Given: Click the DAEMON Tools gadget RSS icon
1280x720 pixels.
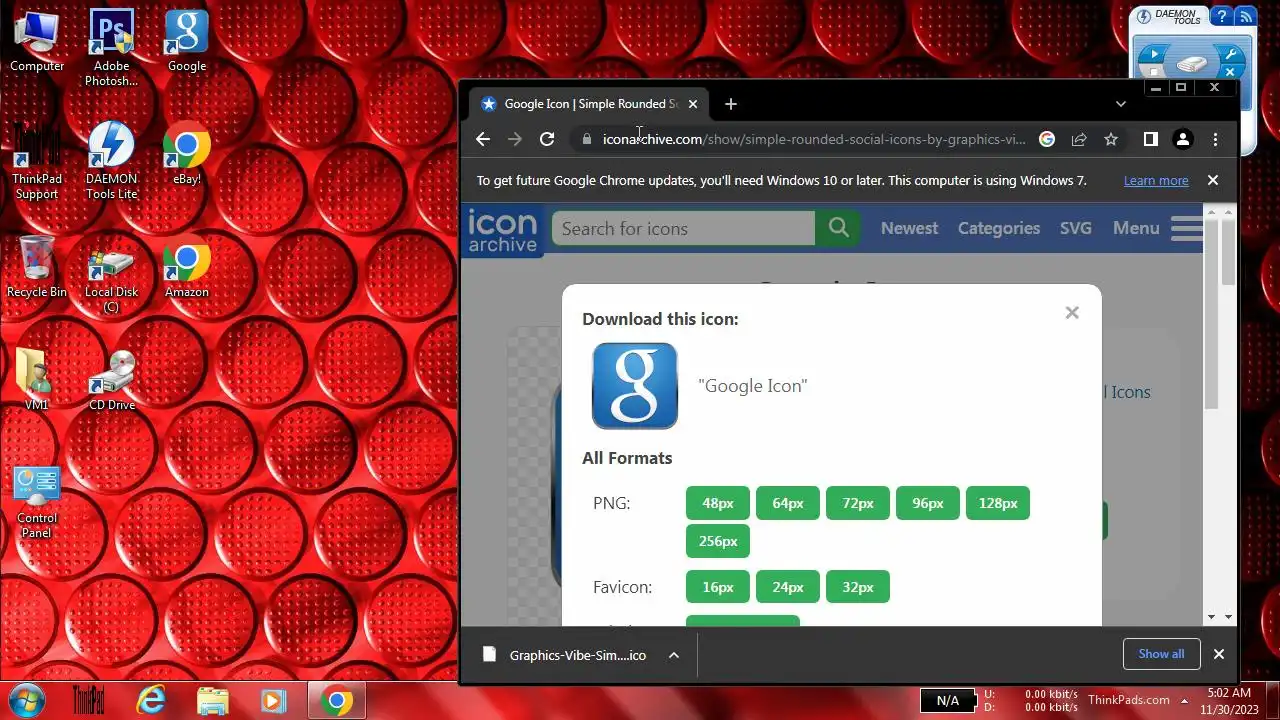Looking at the screenshot, I should click(x=1245, y=17).
